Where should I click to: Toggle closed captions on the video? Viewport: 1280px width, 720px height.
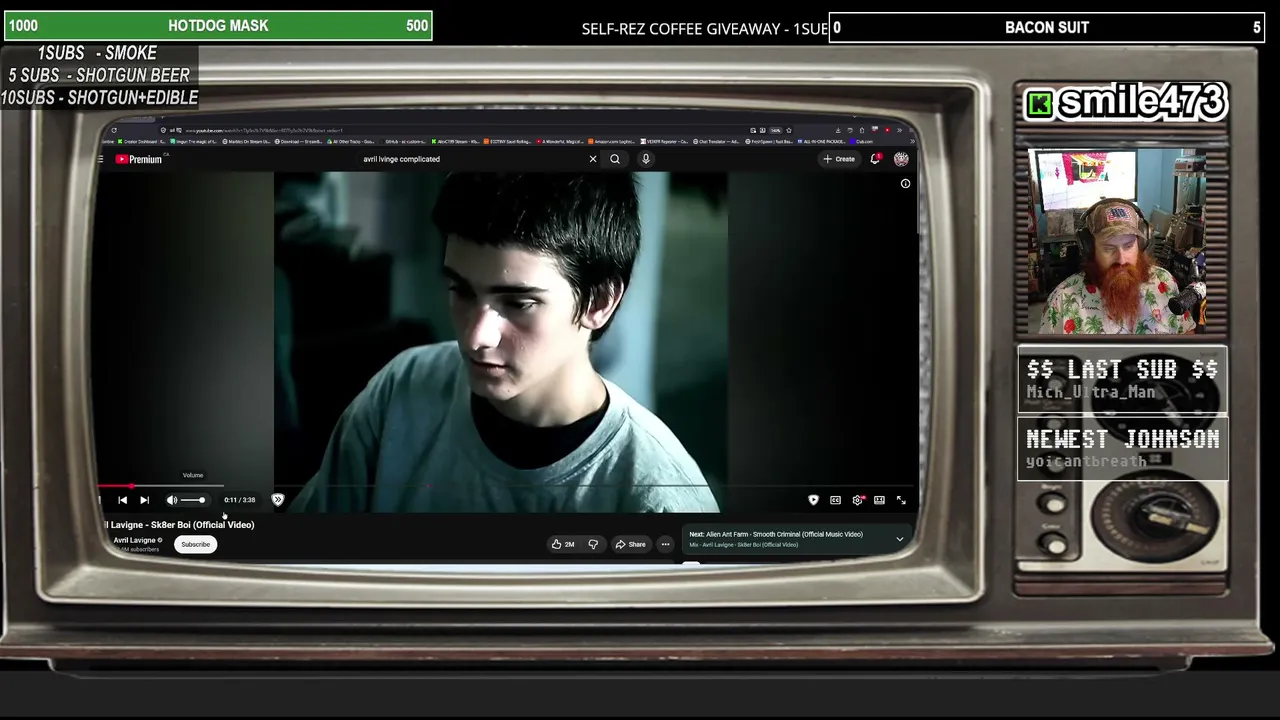point(835,500)
